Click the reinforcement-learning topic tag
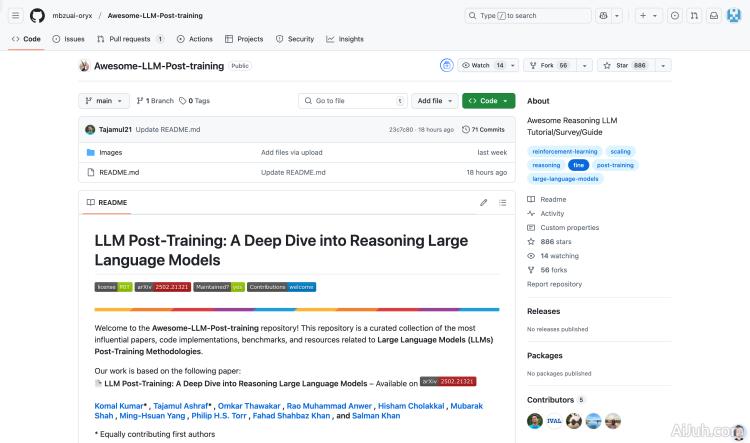The height and width of the screenshot is (443, 750). tap(565, 151)
